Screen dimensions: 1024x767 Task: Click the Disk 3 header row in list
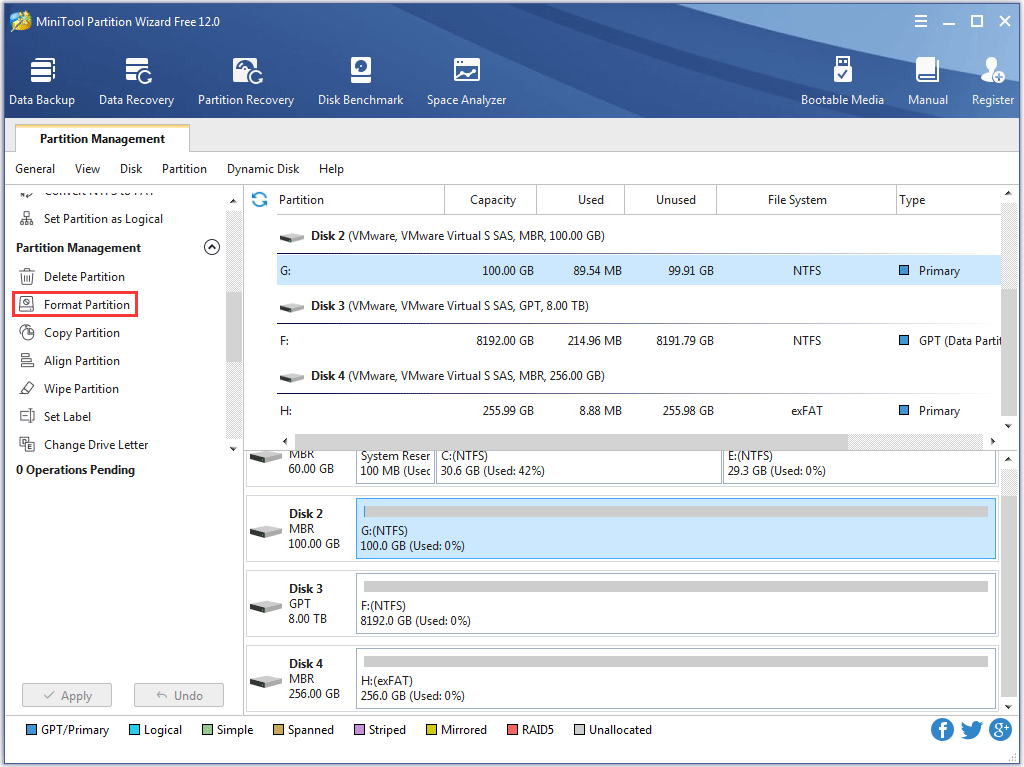(x=639, y=306)
